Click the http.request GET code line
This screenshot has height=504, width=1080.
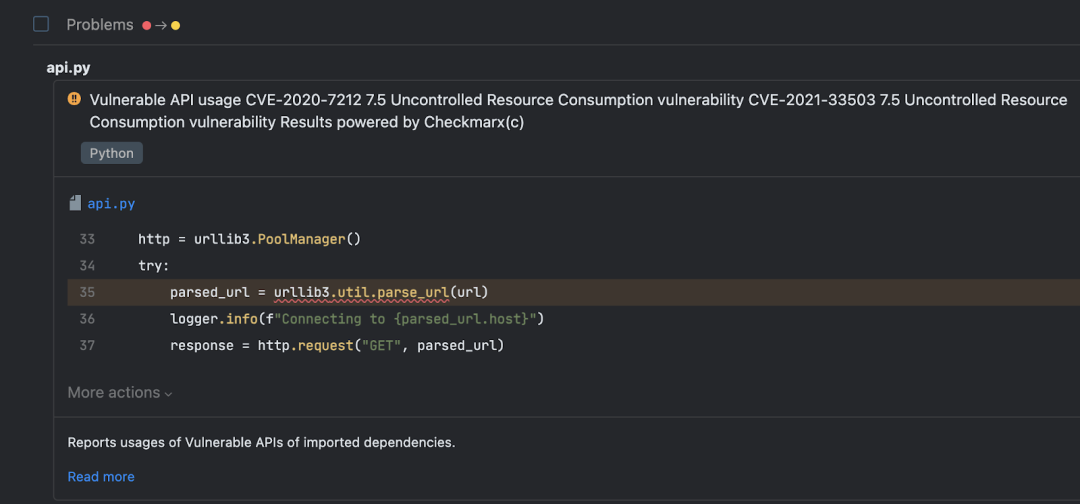click(x=338, y=345)
